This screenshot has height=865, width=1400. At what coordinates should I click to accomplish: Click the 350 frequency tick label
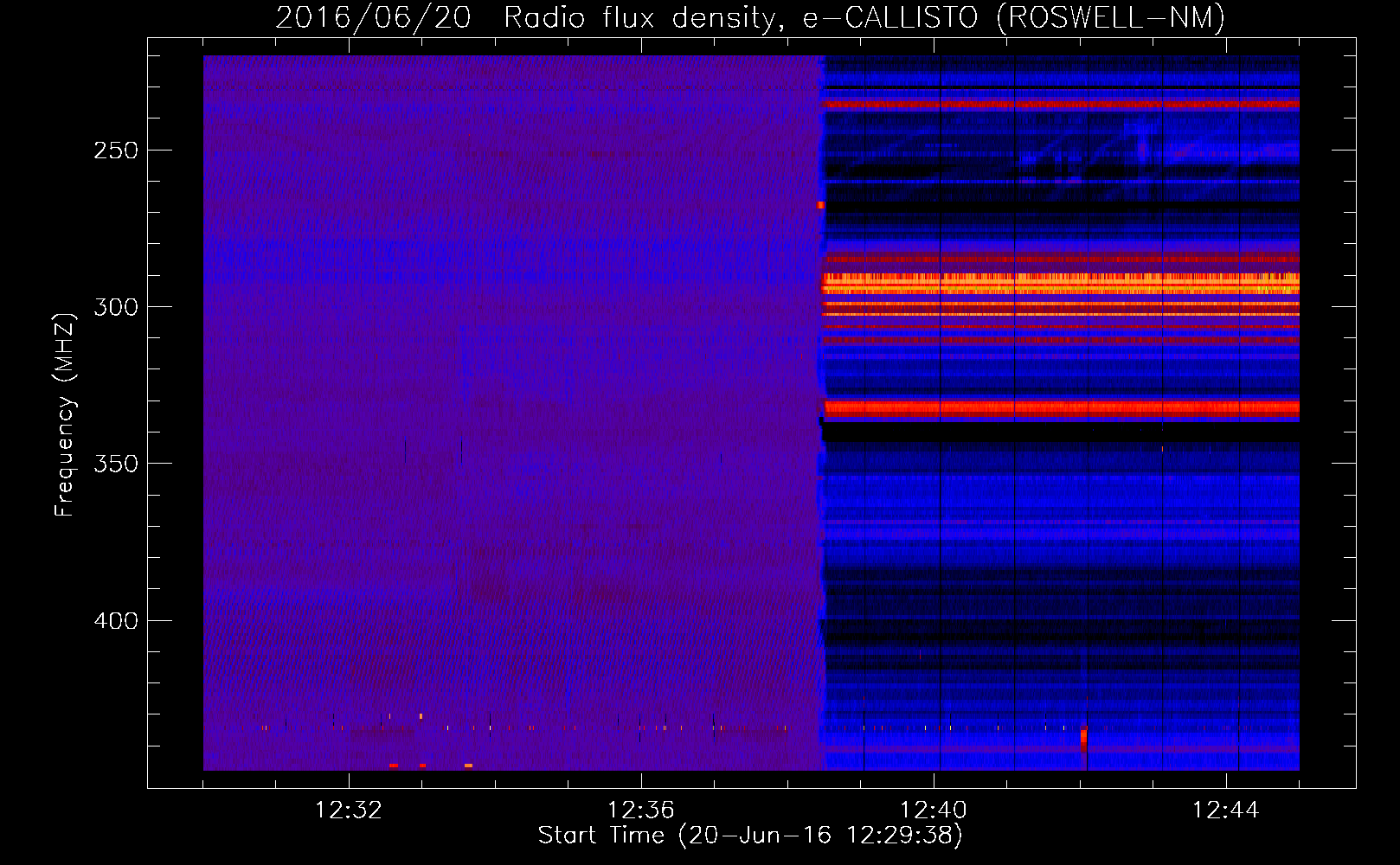click(x=116, y=464)
